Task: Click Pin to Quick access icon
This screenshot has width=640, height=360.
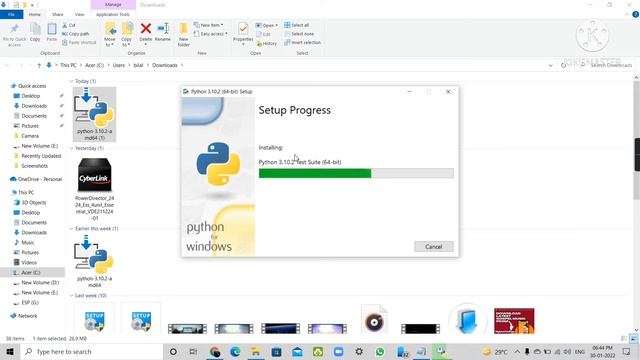Action: 14,34
